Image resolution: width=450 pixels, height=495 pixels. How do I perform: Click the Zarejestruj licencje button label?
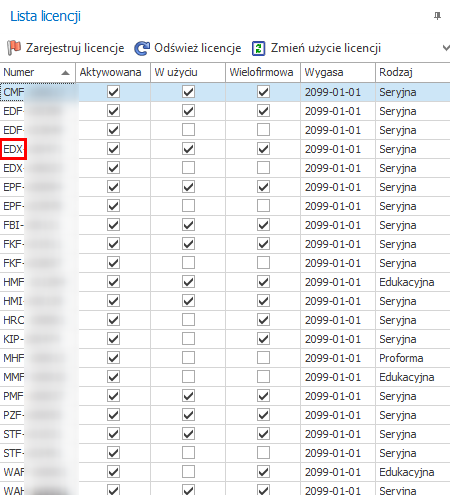click(75, 48)
